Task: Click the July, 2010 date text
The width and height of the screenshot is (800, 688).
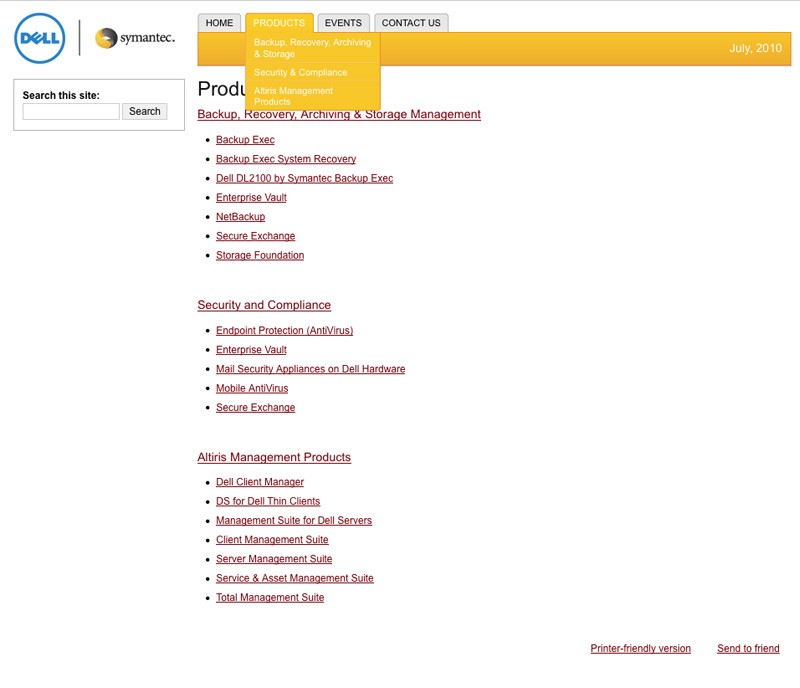Action: (x=755, y=48)
